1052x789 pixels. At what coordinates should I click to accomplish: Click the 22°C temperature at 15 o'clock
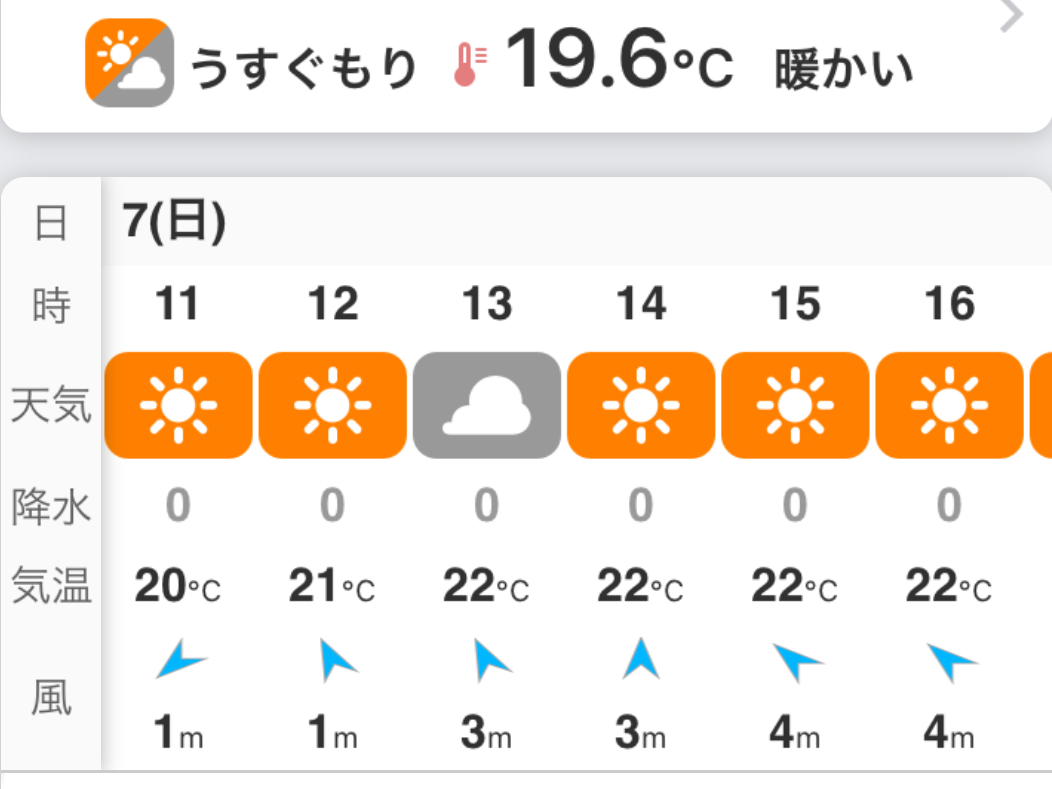(x=795, y=587)
